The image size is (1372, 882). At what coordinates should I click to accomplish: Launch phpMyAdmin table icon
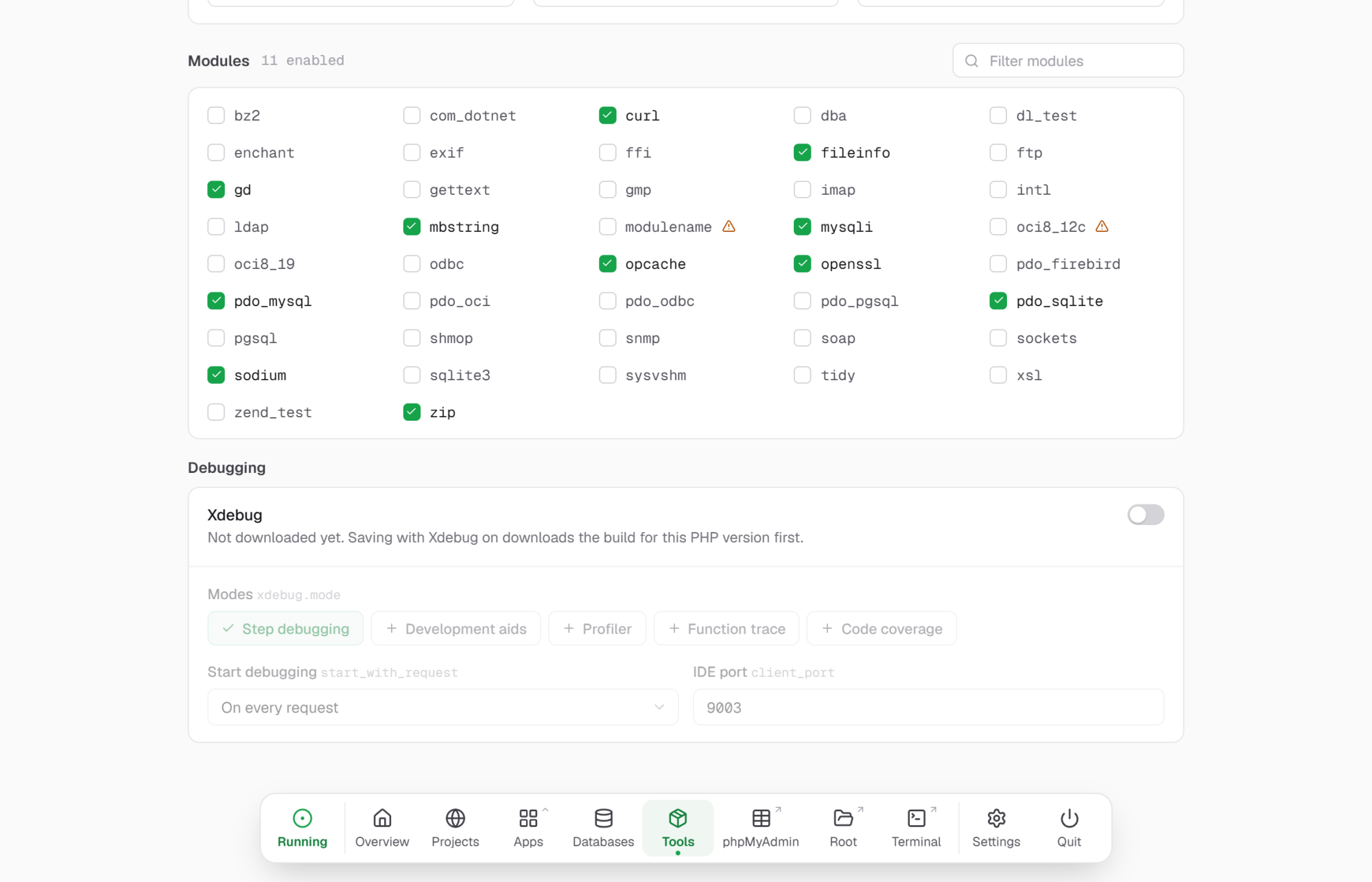point(761,818)
